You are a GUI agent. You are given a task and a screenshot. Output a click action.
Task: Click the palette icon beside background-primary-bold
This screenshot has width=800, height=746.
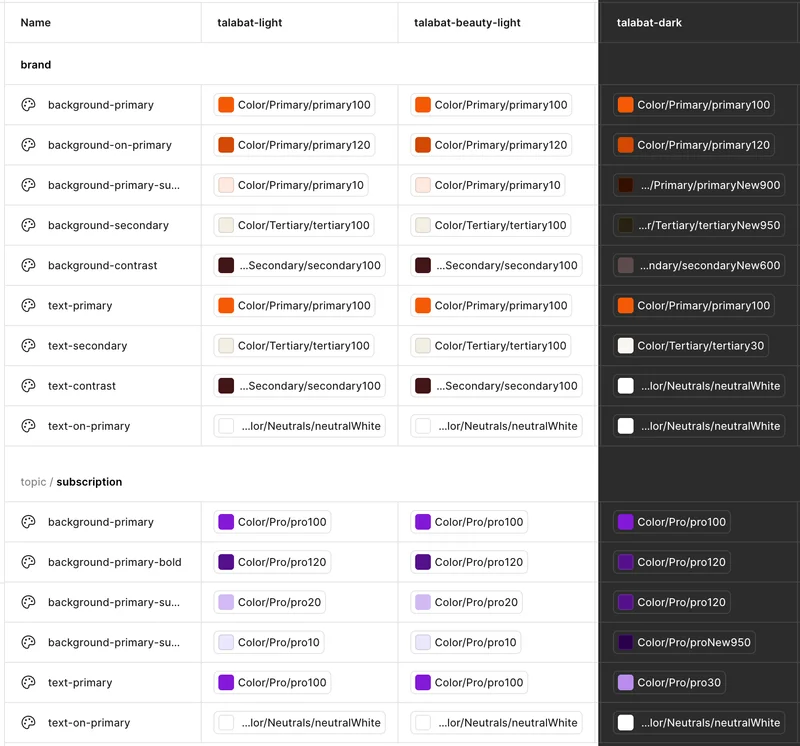[x=28, y=562]
